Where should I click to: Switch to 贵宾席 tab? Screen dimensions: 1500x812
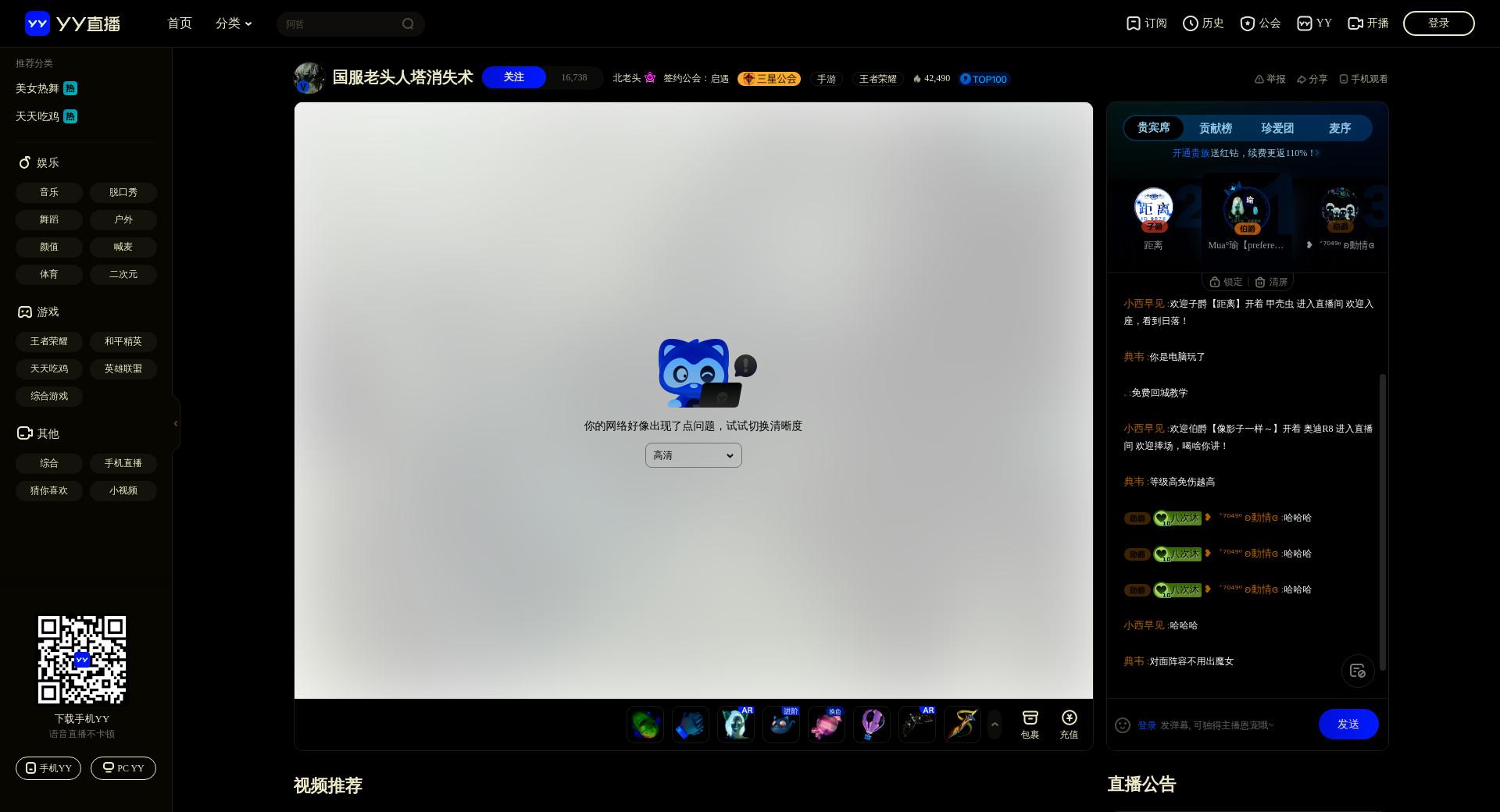(1154, 128)
